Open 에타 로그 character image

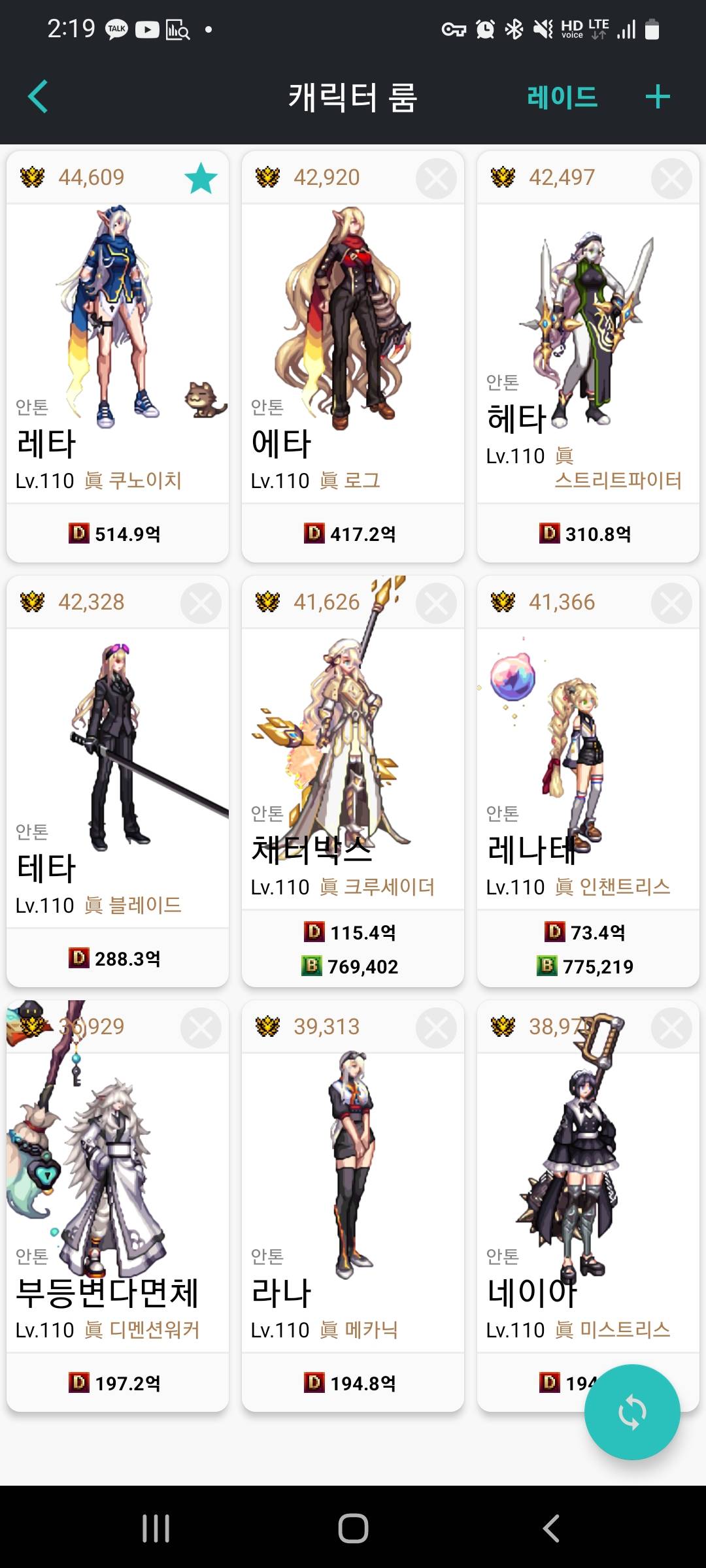click(x=346, y=317)
